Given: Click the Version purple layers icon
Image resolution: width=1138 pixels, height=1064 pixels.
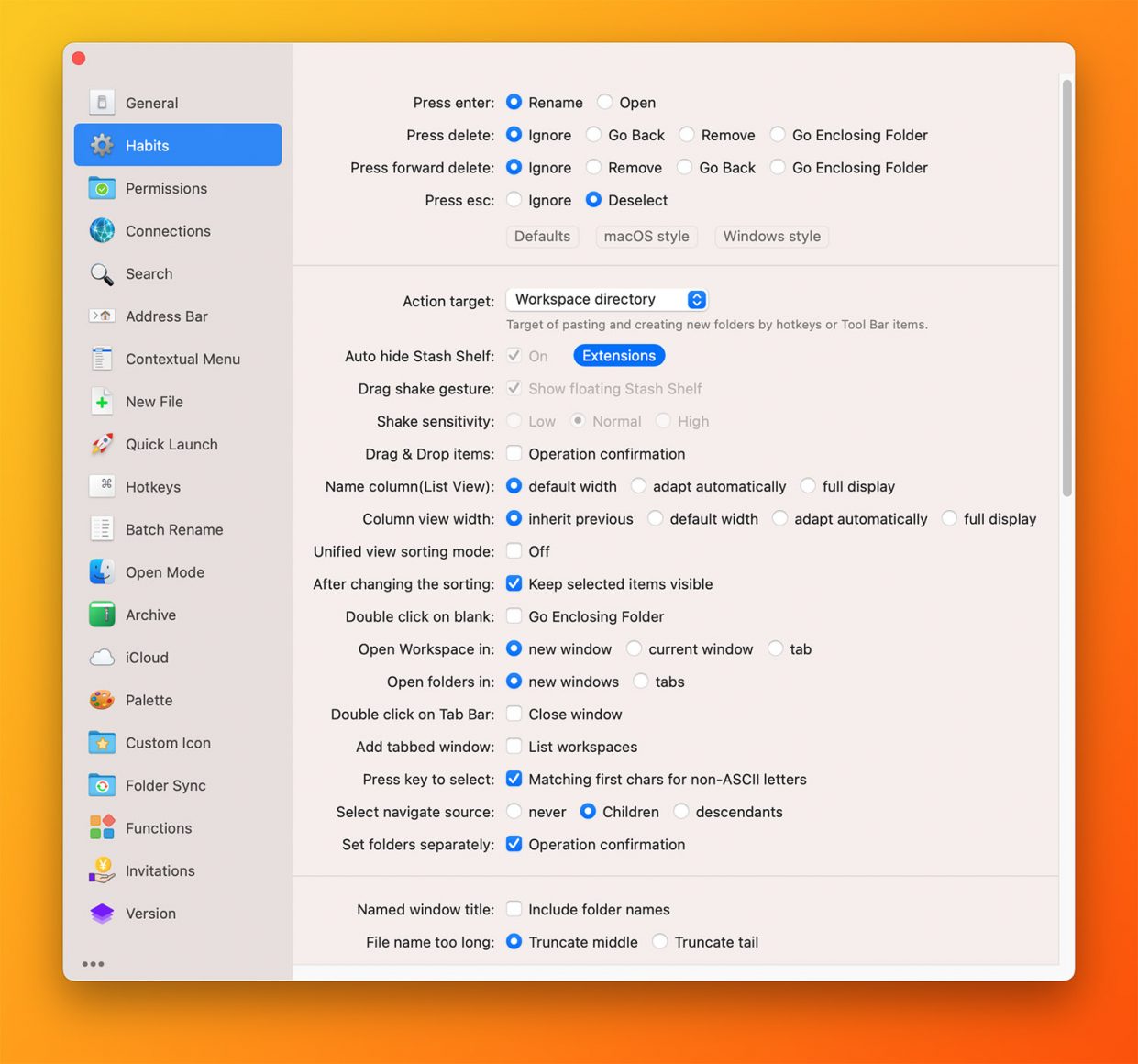Looking at the screenshot, I should point(102,914).
